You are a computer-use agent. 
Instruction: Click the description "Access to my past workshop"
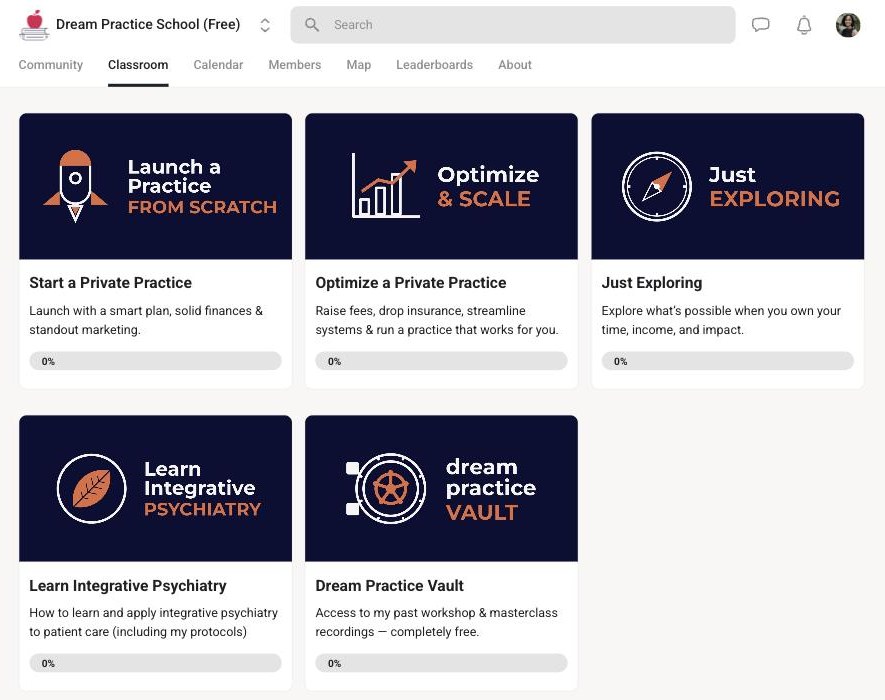pyautogui.click(x=436, y=622)
